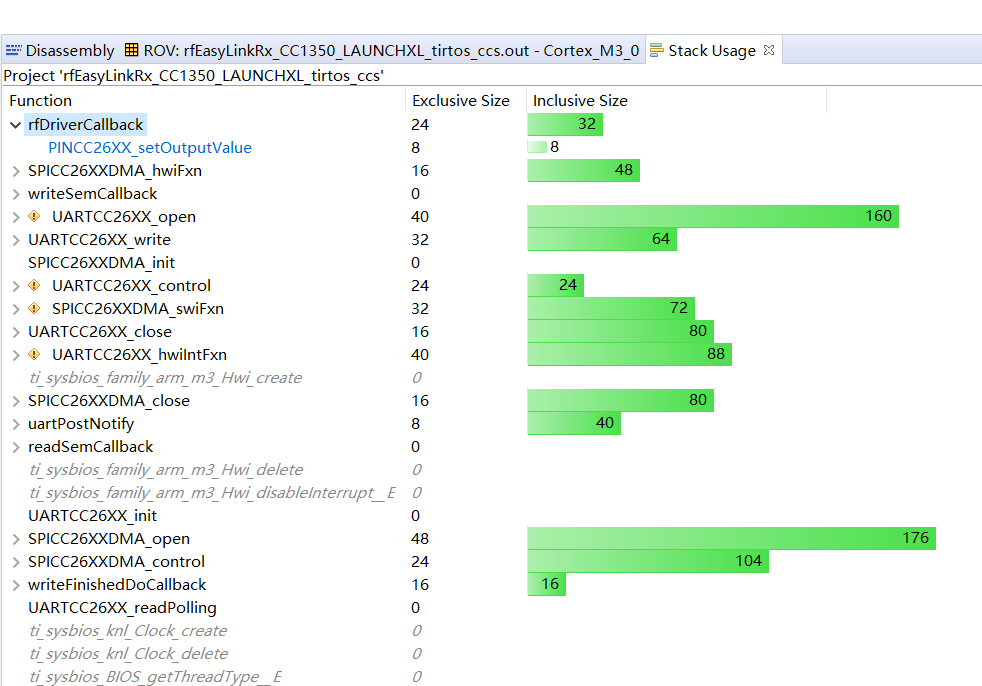Click warning icon beside UARTCC26XX_control
Screen dimensions: 982x686
(34, 286)
